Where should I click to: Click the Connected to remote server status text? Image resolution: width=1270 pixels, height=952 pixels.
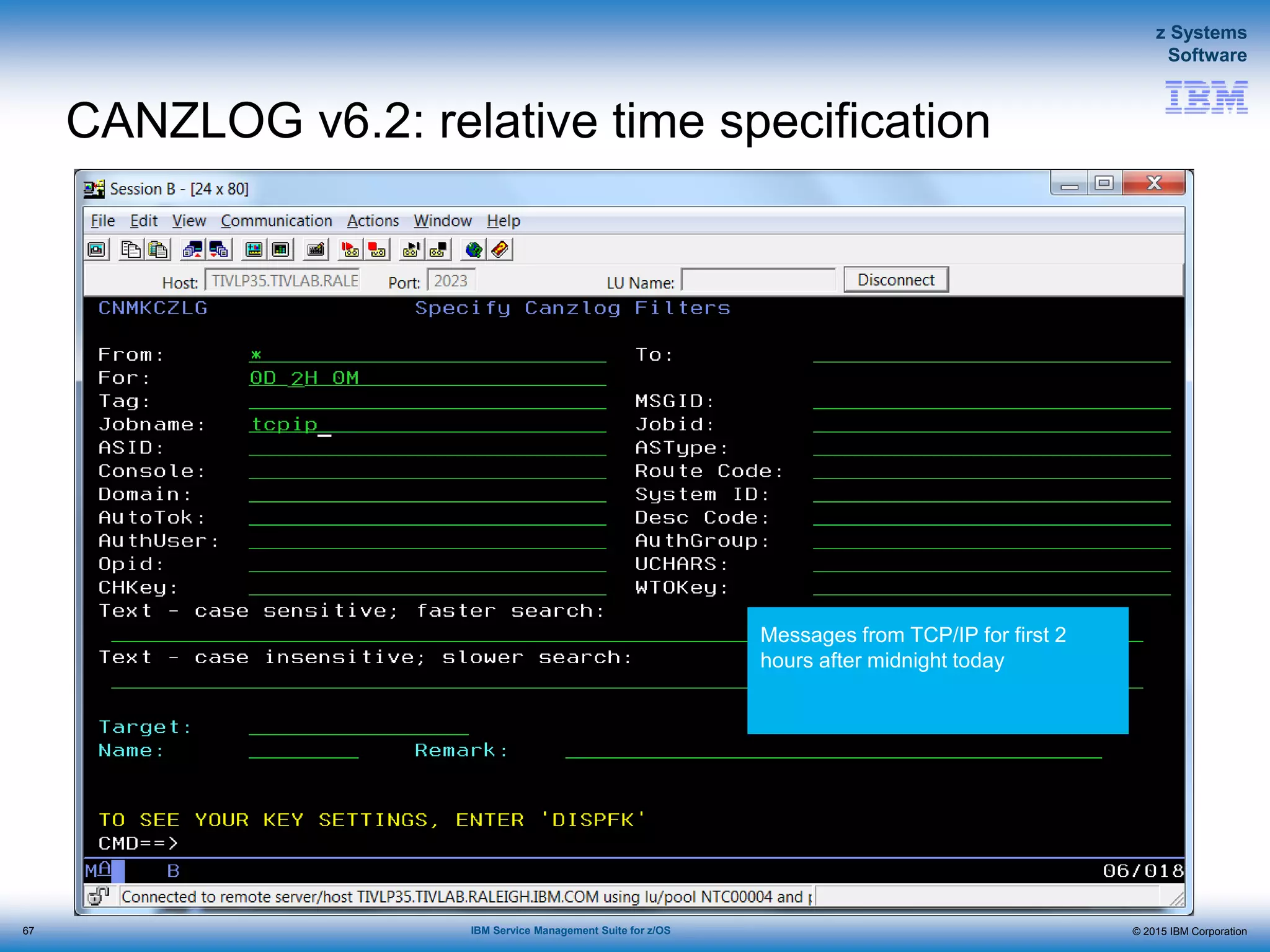466,897
